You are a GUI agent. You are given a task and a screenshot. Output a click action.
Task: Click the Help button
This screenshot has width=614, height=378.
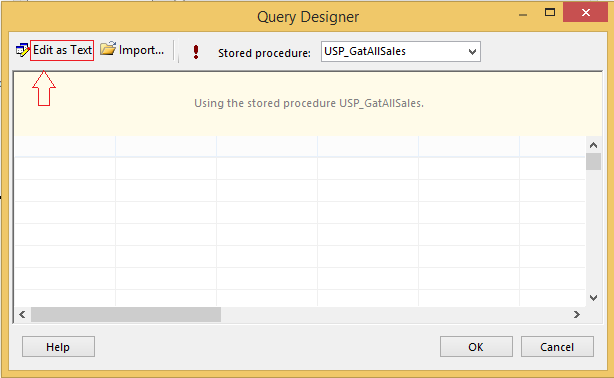[x=58, y=347]
